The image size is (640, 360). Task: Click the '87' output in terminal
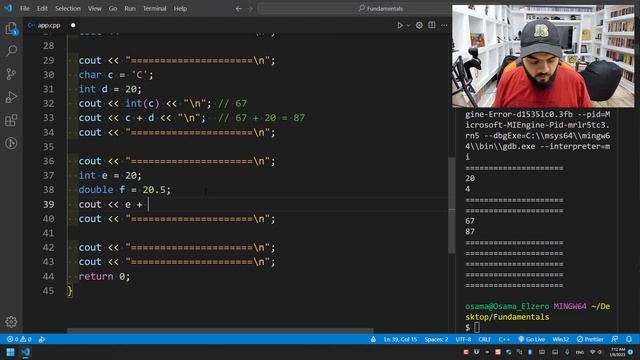(x=470, y=232)
